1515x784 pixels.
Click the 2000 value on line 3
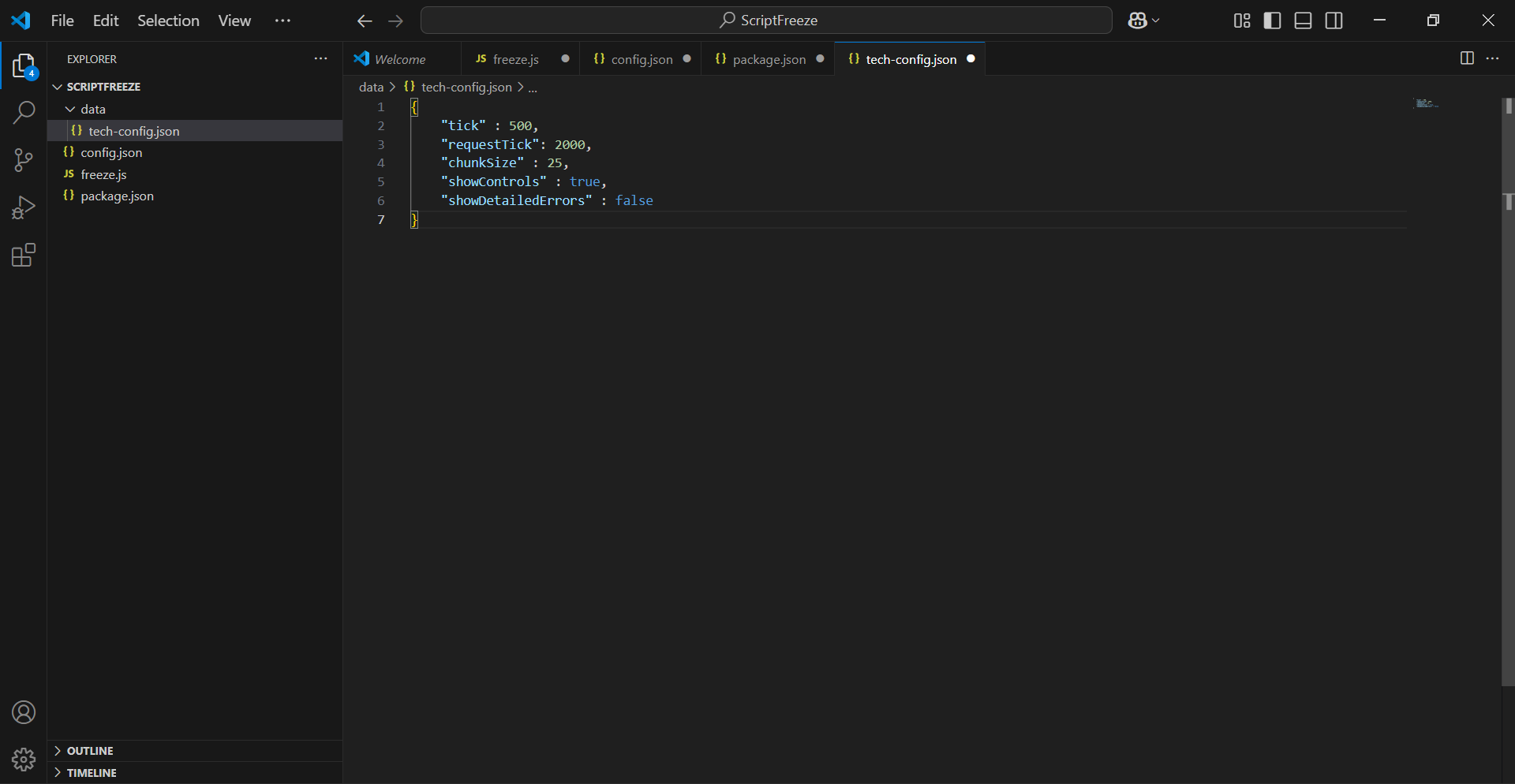click(570, 144)
